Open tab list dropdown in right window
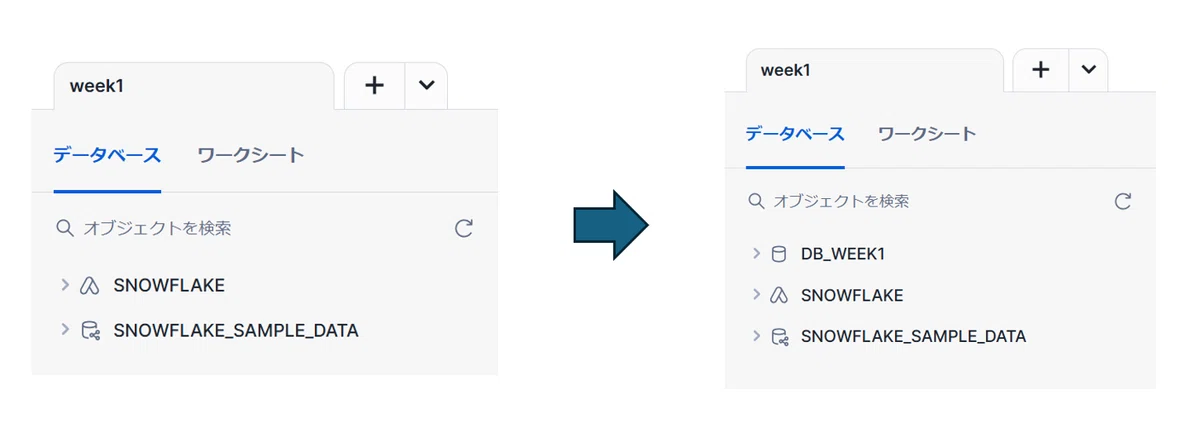Viewport: 1200px width, 446px height. point(1088,69)
